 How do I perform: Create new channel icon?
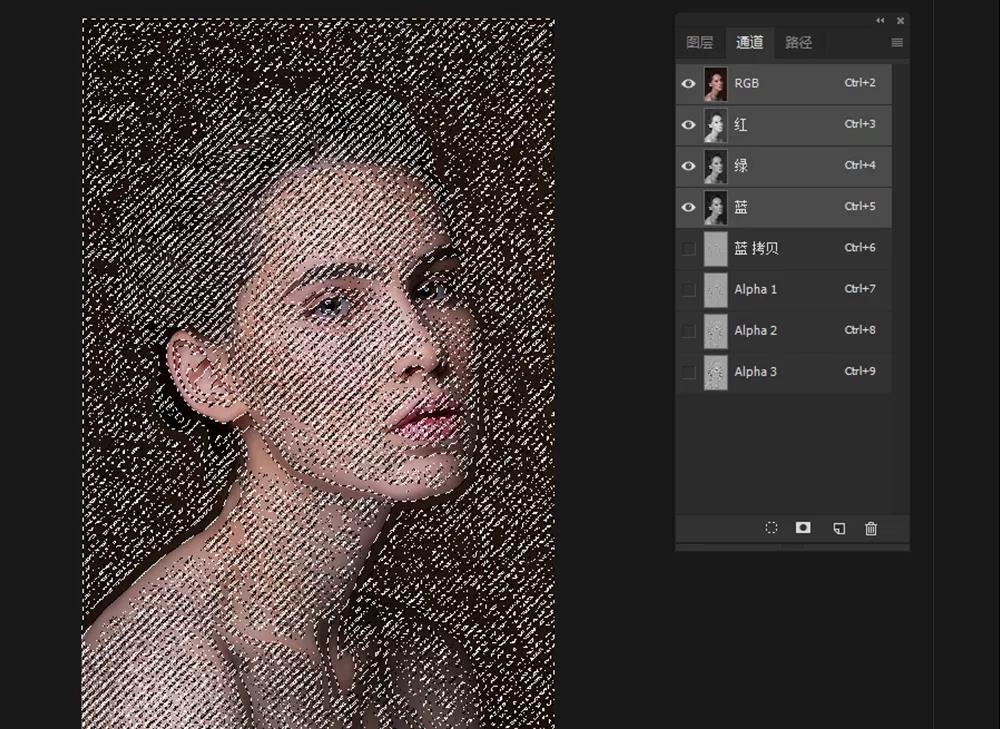pos(839,528)
